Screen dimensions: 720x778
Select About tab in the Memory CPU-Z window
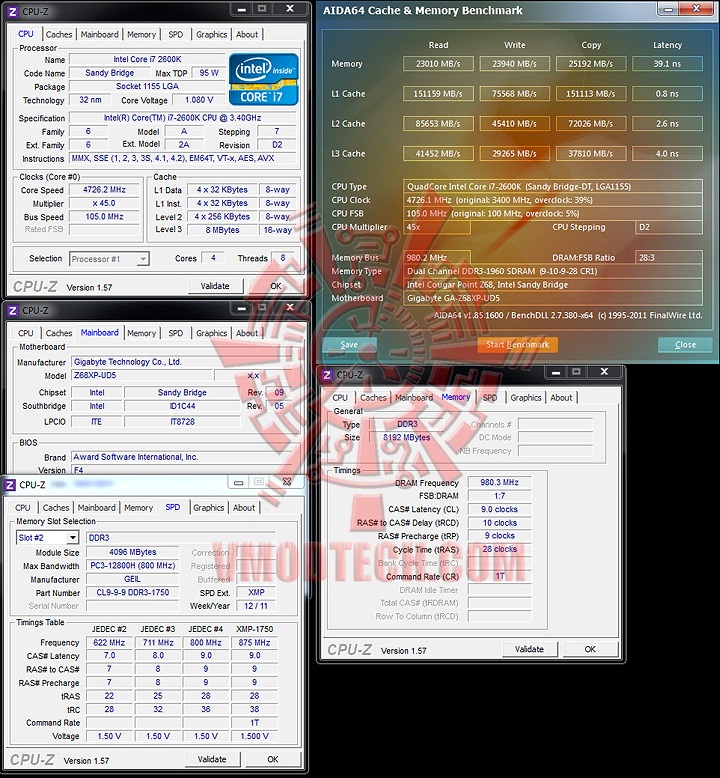pos(561,398)
